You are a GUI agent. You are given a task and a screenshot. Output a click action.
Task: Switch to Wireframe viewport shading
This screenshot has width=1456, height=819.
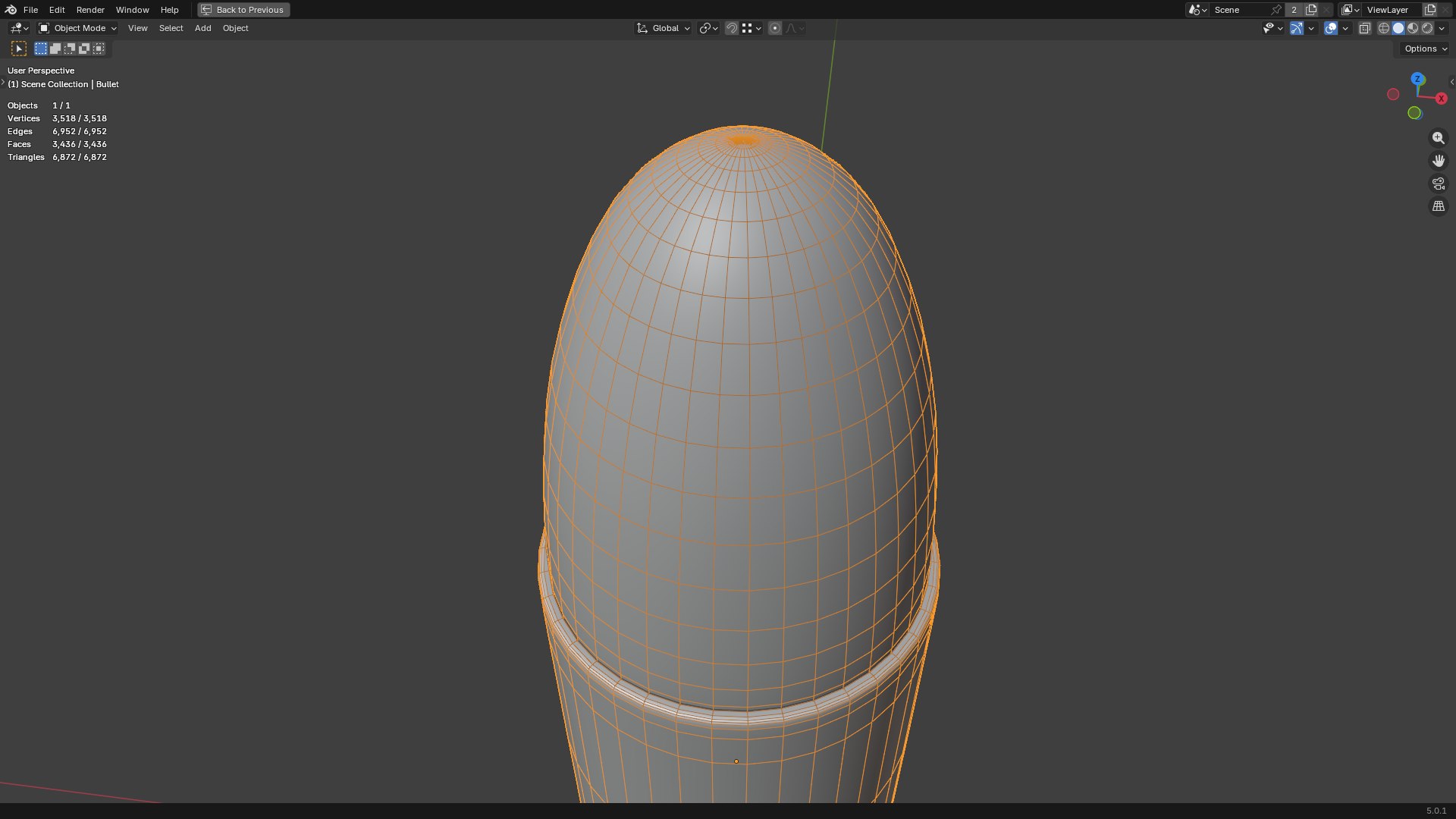[x=1384, y=28]
